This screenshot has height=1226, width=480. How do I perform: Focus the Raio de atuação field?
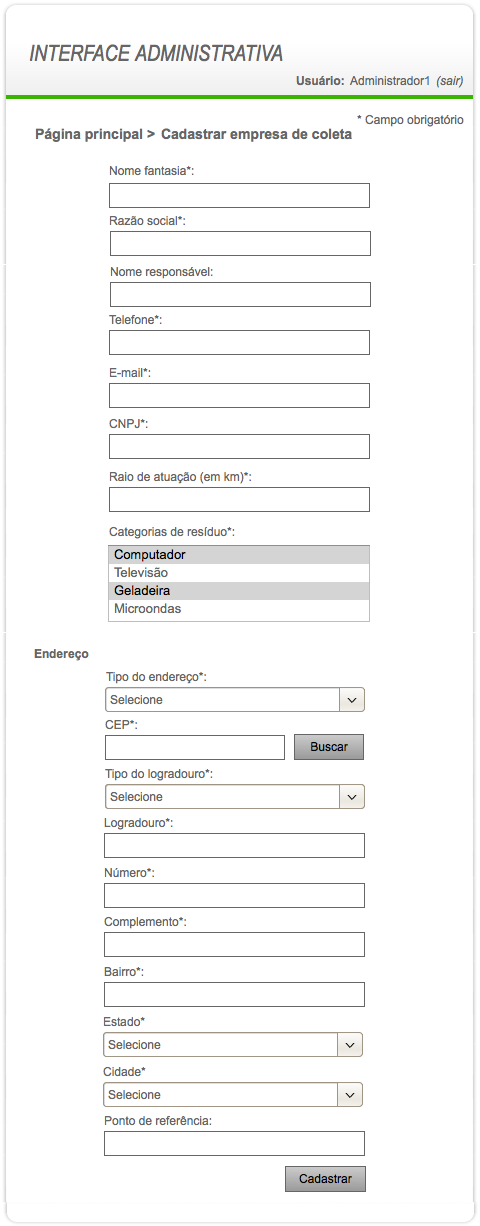[x=239, y=500]
